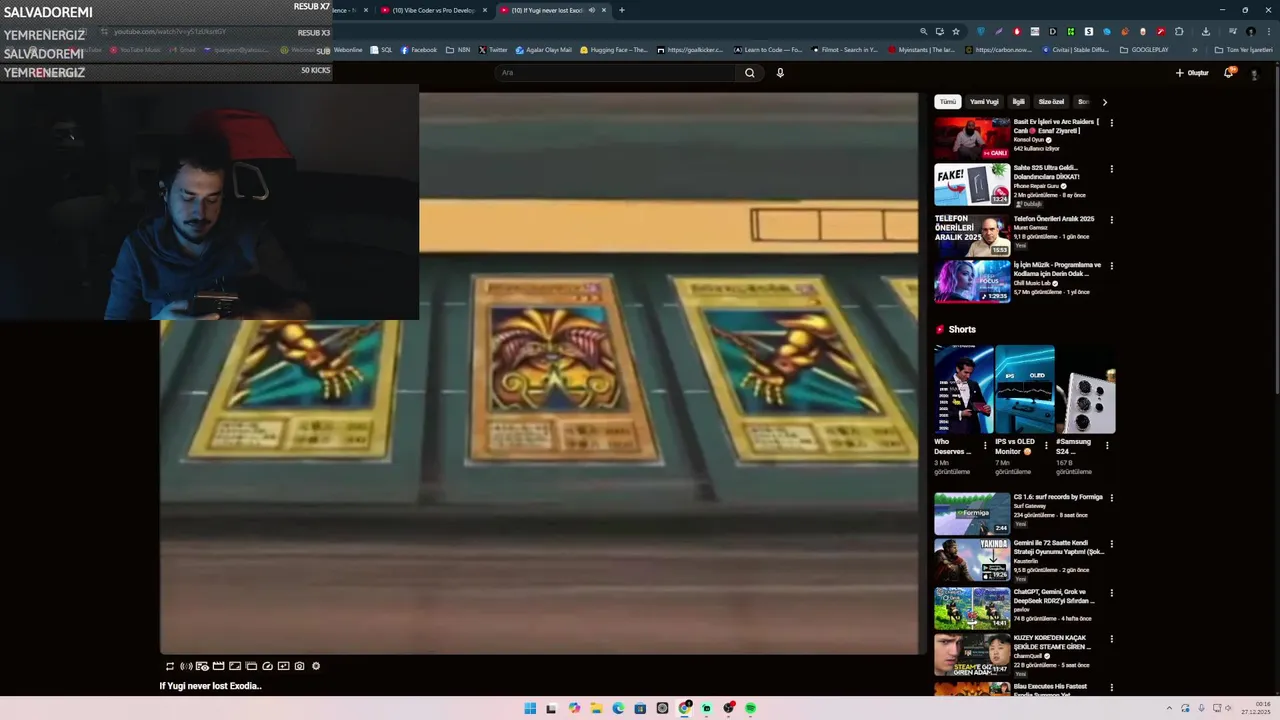Take a video screenshot with camera icon
Viewport: 1280px width, 720px height.
(x=299, y=666)
